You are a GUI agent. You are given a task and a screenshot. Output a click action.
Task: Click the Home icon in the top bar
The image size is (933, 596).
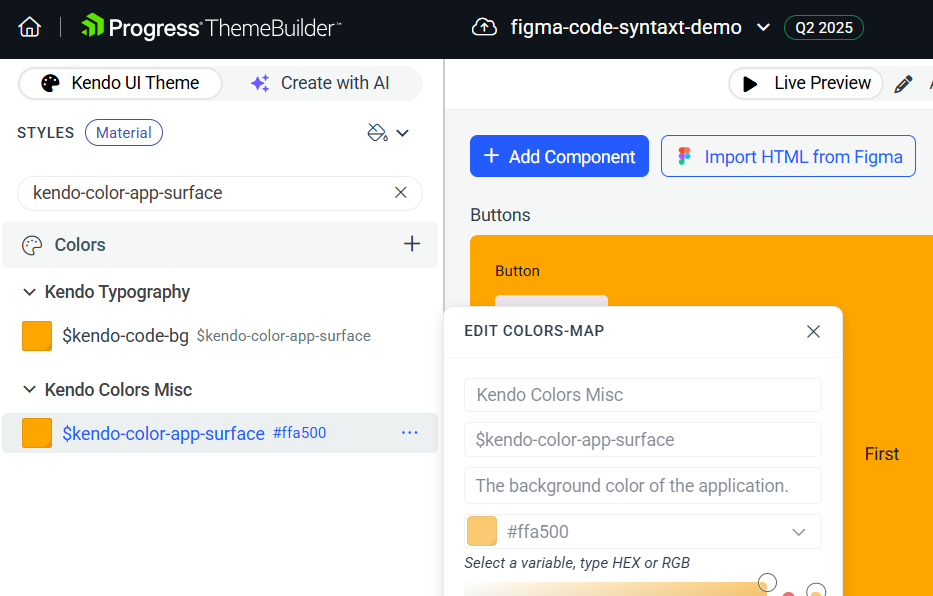29,27
